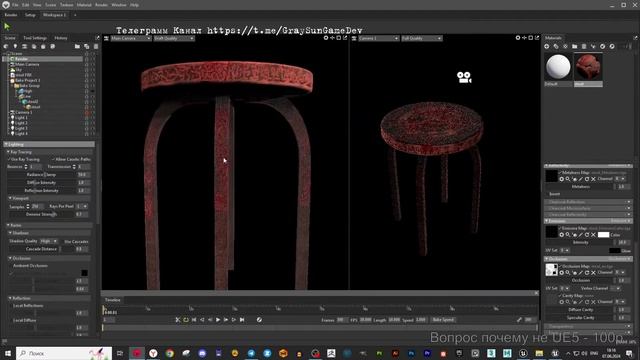
Task: Open Telegram from the Windows taskbar
Action: coord(251,353)
